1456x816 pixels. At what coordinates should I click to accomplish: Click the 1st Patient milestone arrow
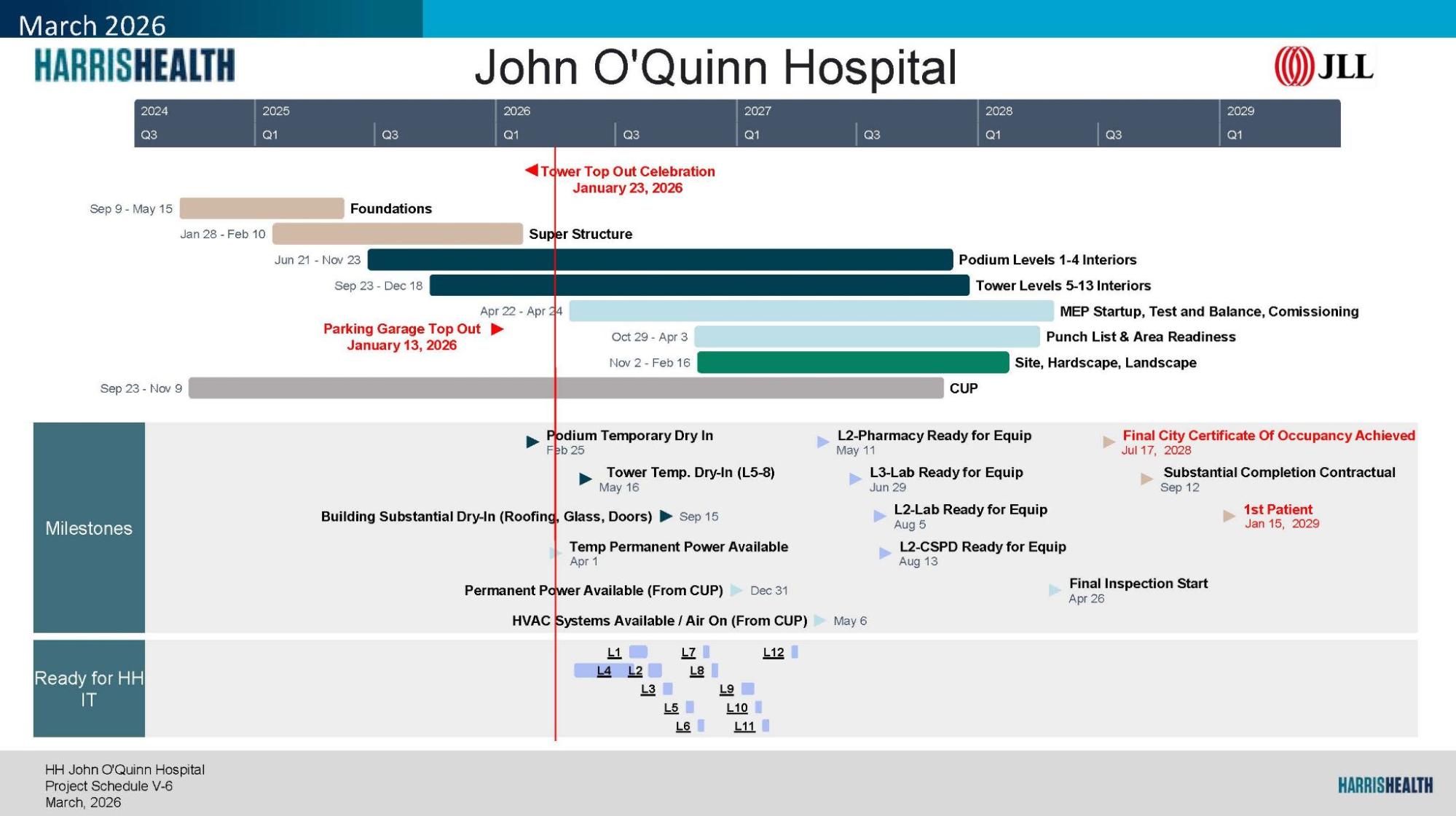point(1229,516)
